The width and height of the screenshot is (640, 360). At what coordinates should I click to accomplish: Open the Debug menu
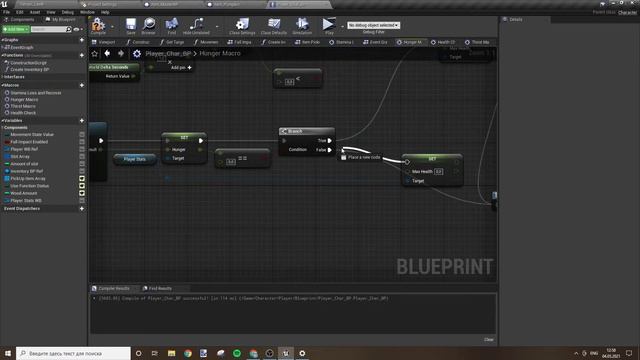point(67,12)
